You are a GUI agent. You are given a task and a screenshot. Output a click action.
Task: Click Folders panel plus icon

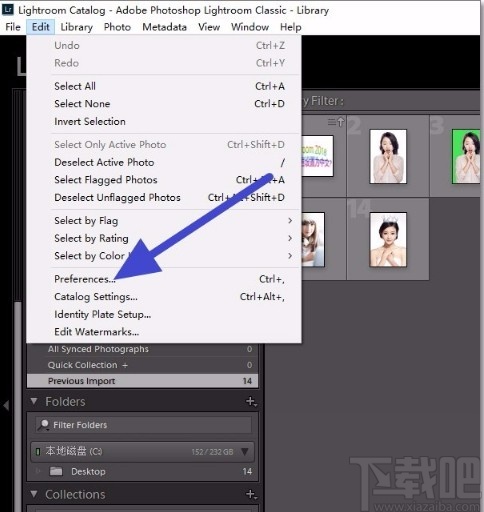251,401
